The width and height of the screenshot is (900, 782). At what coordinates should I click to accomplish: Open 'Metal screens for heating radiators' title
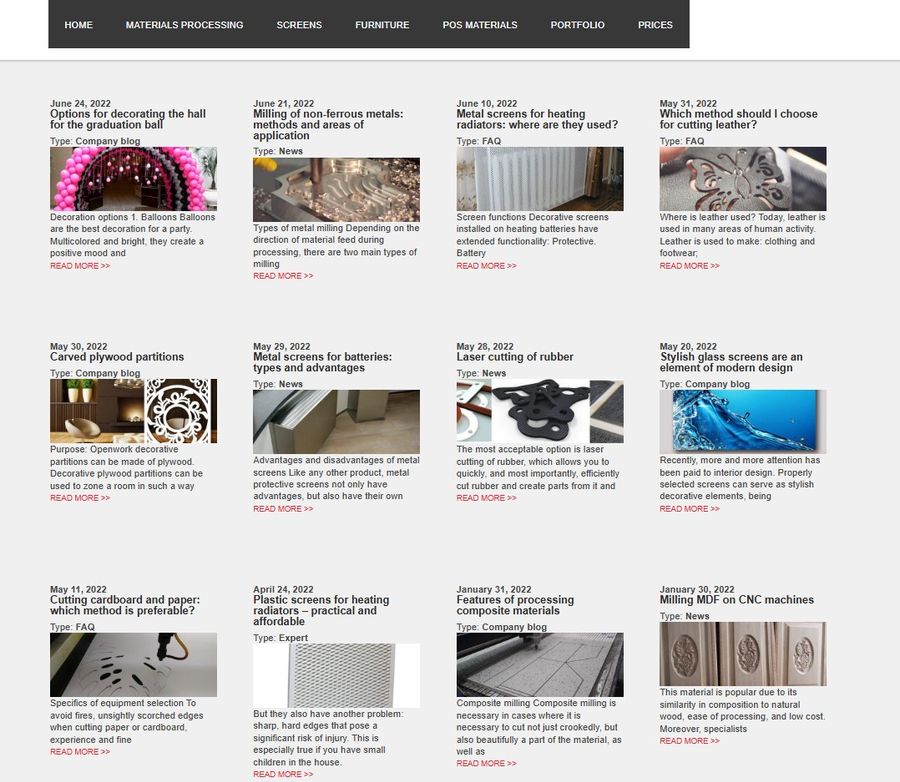click(537, 119)
